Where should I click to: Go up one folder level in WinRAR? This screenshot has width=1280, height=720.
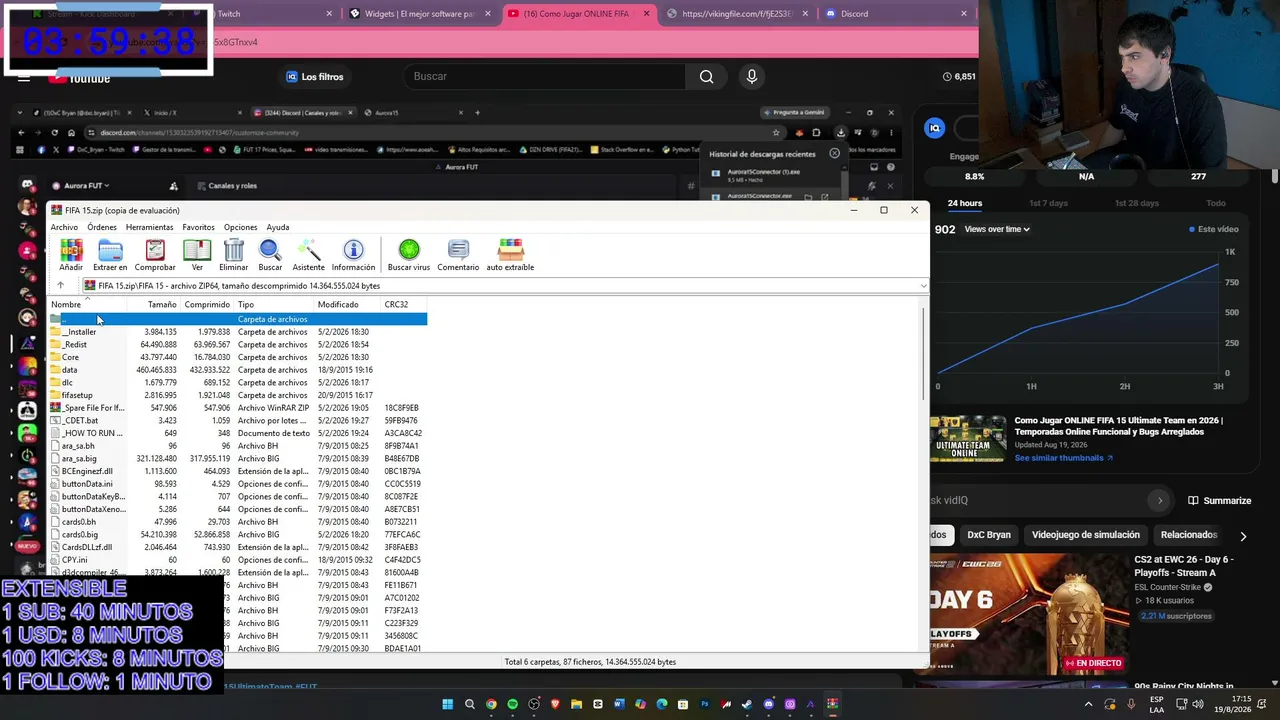(60, 286)
